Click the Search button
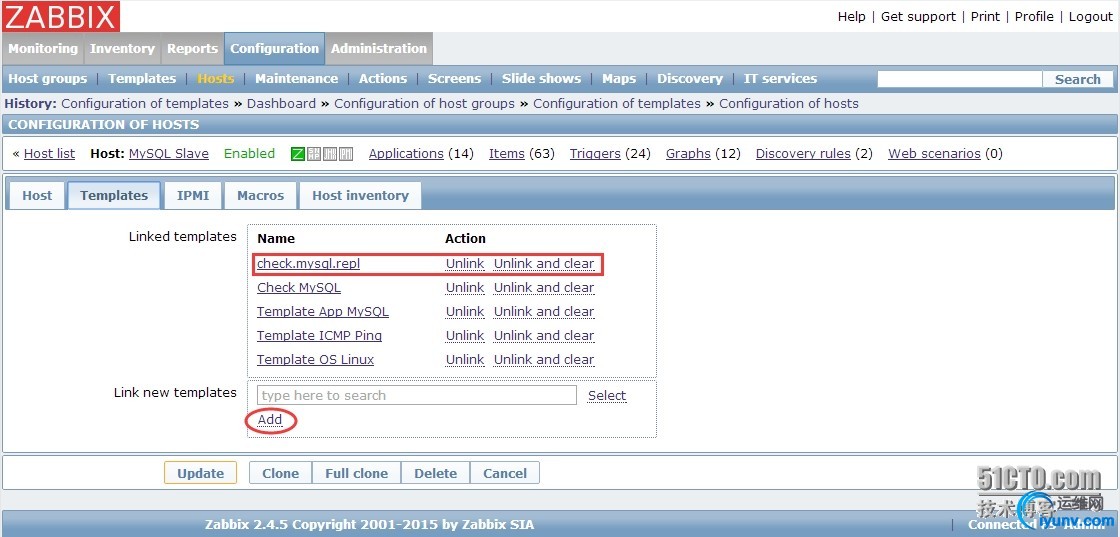The height and width of the screenshot is (537, 1120). [1078, 79]
